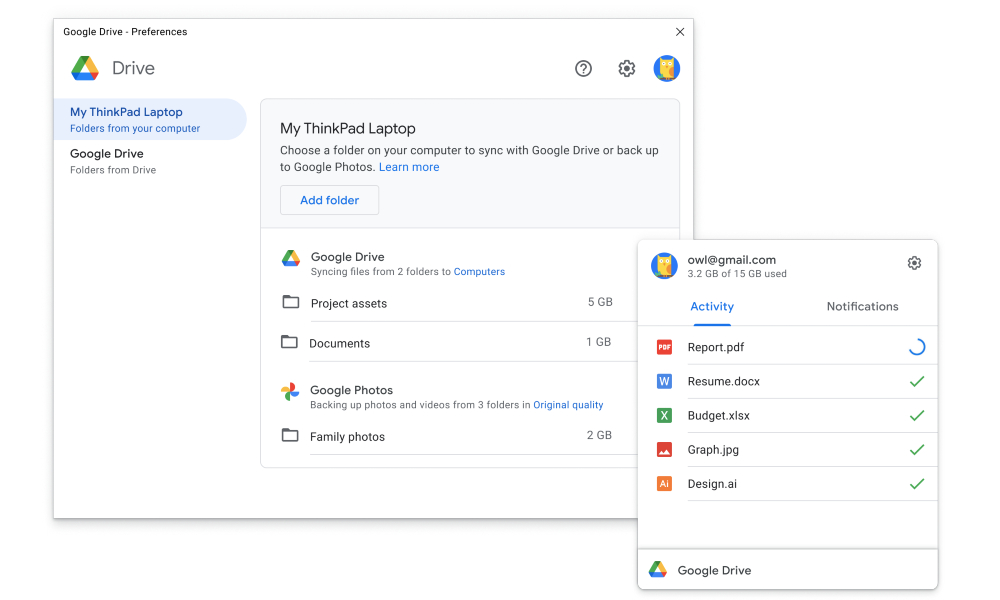Click the Budget.xlsx file name
Viewport: 1000px width, 600px height.
coord(718,415)
